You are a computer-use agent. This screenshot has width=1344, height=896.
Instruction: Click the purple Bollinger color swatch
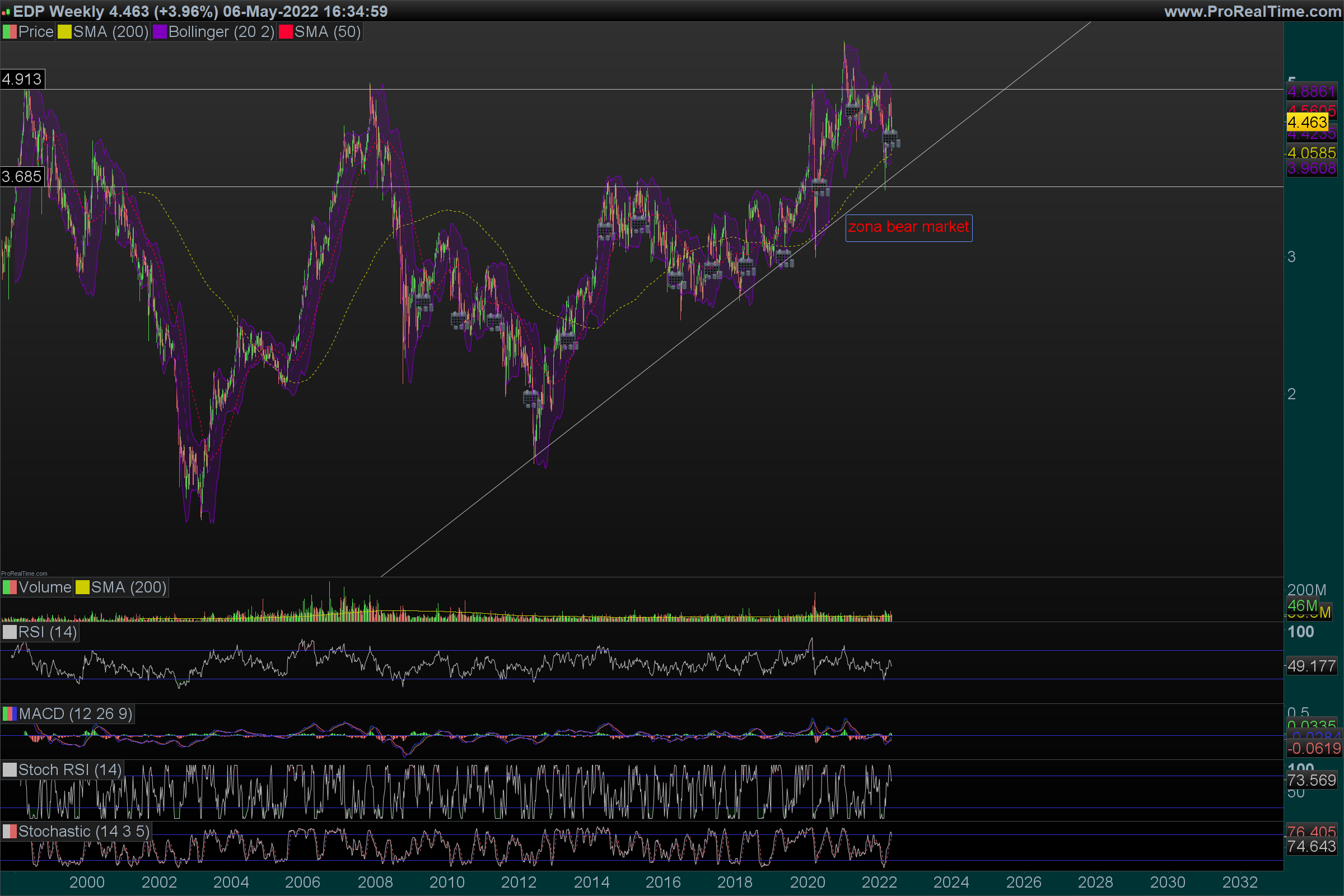[160, 32]
